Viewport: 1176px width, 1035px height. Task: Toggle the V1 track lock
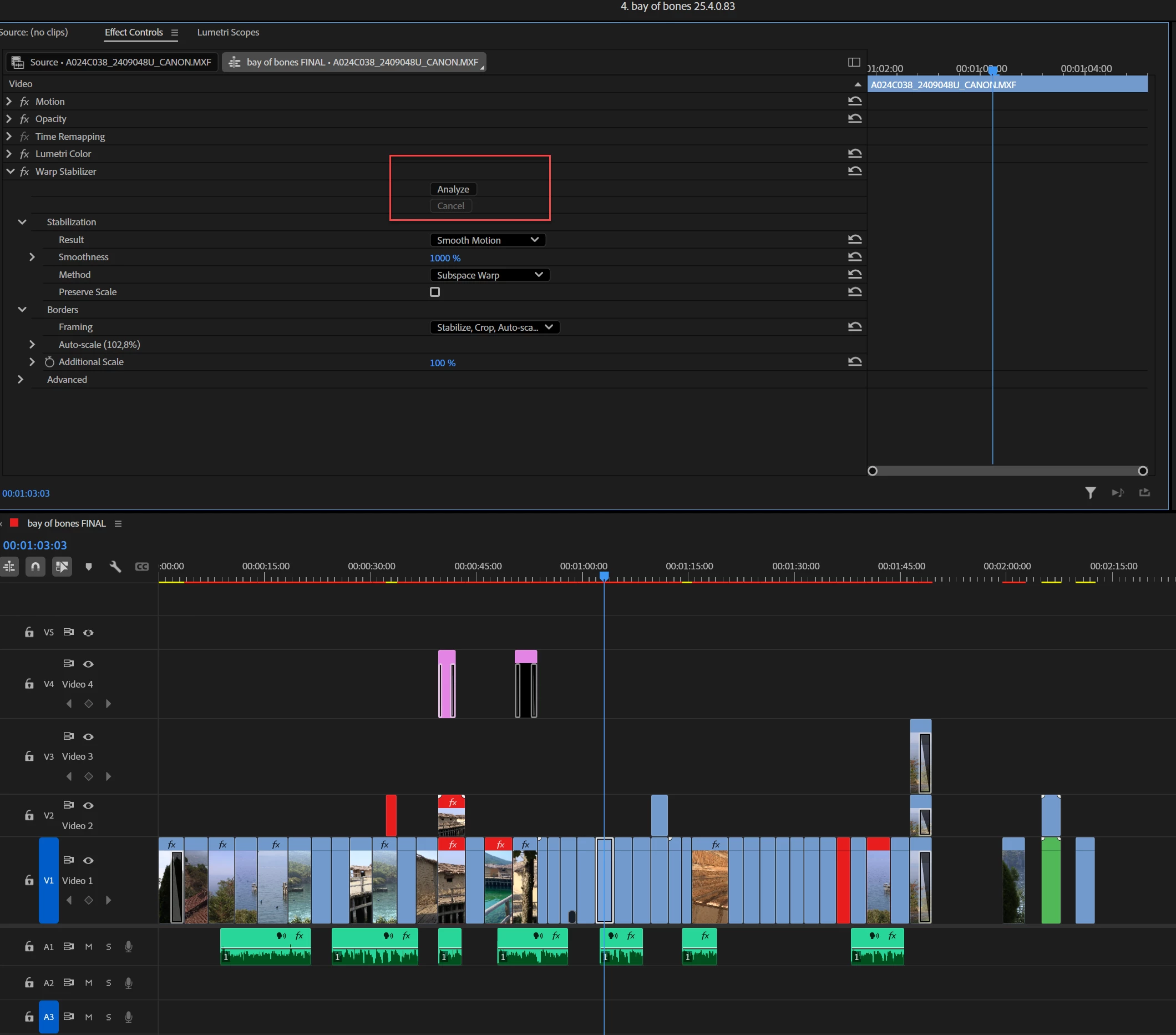click(x=29, y=880)
